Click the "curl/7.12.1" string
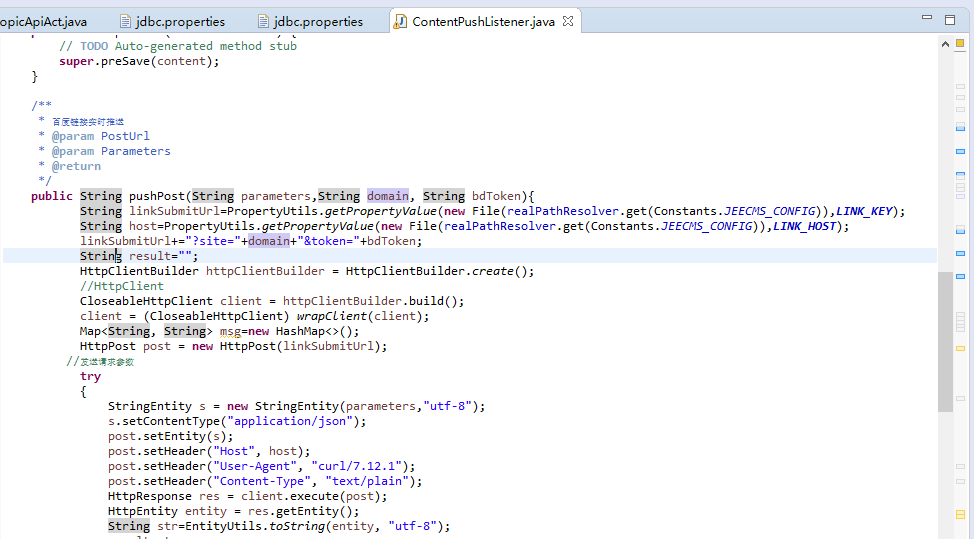 point(357,466)
